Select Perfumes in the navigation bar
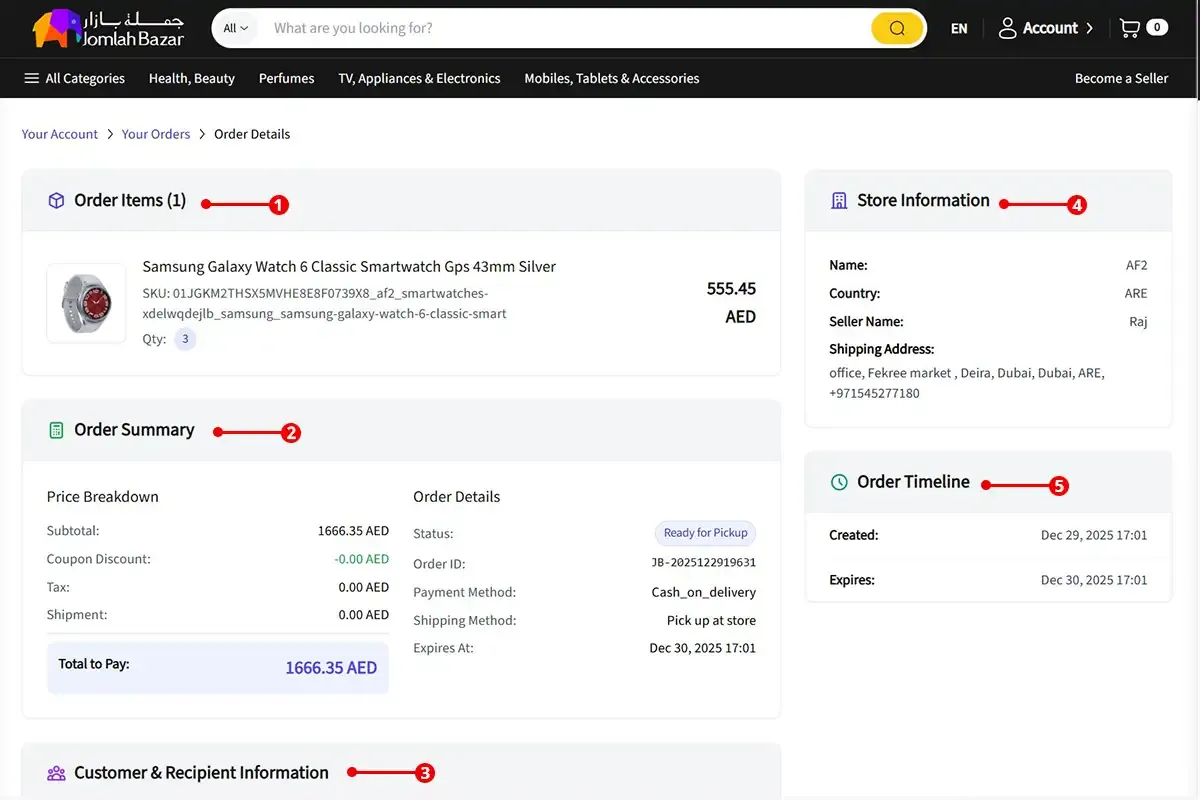The width and height of the screenshot is (1200, 800). coord(286,78)
